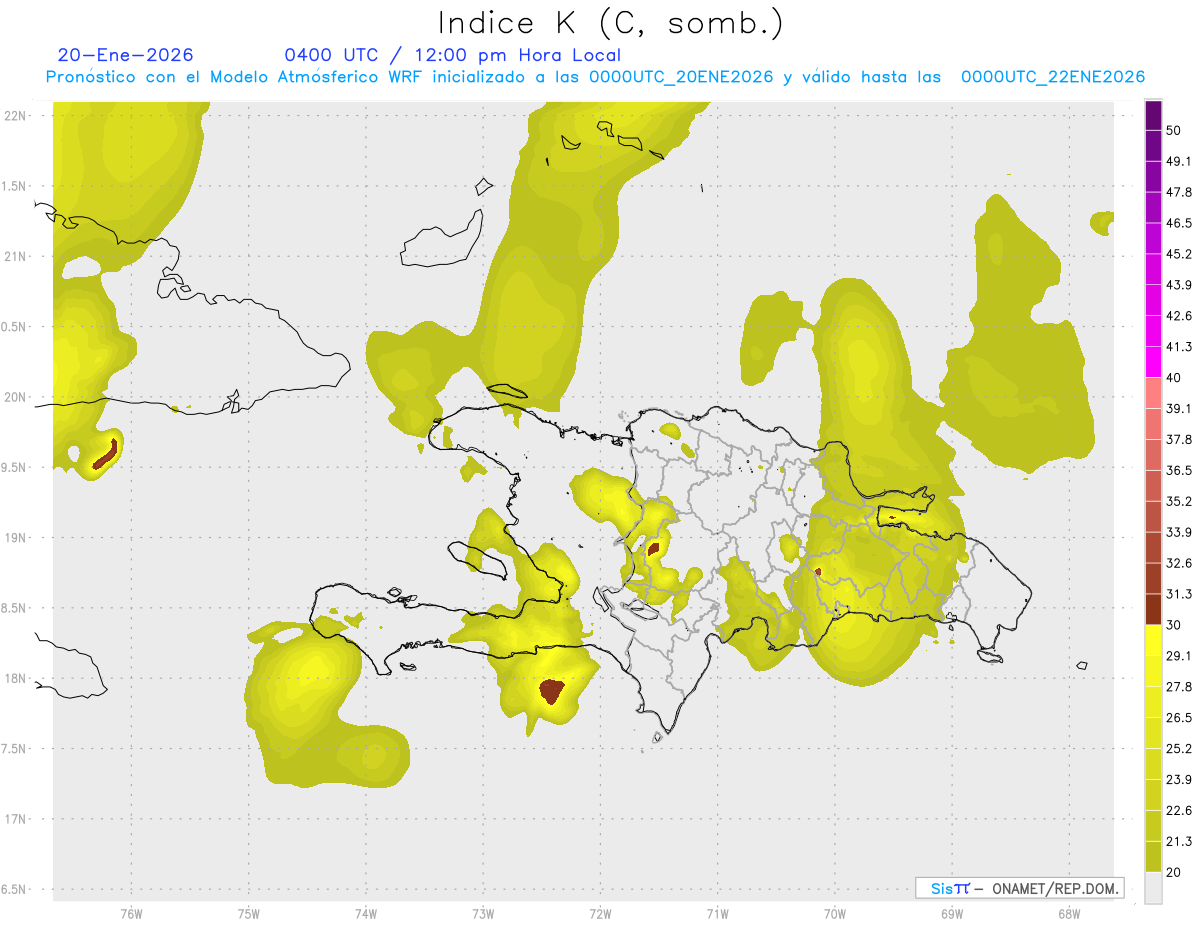Click the "6.5N" latitude label
The image size is (1200, 927).
pyautogui.click(x=15, y=889)
